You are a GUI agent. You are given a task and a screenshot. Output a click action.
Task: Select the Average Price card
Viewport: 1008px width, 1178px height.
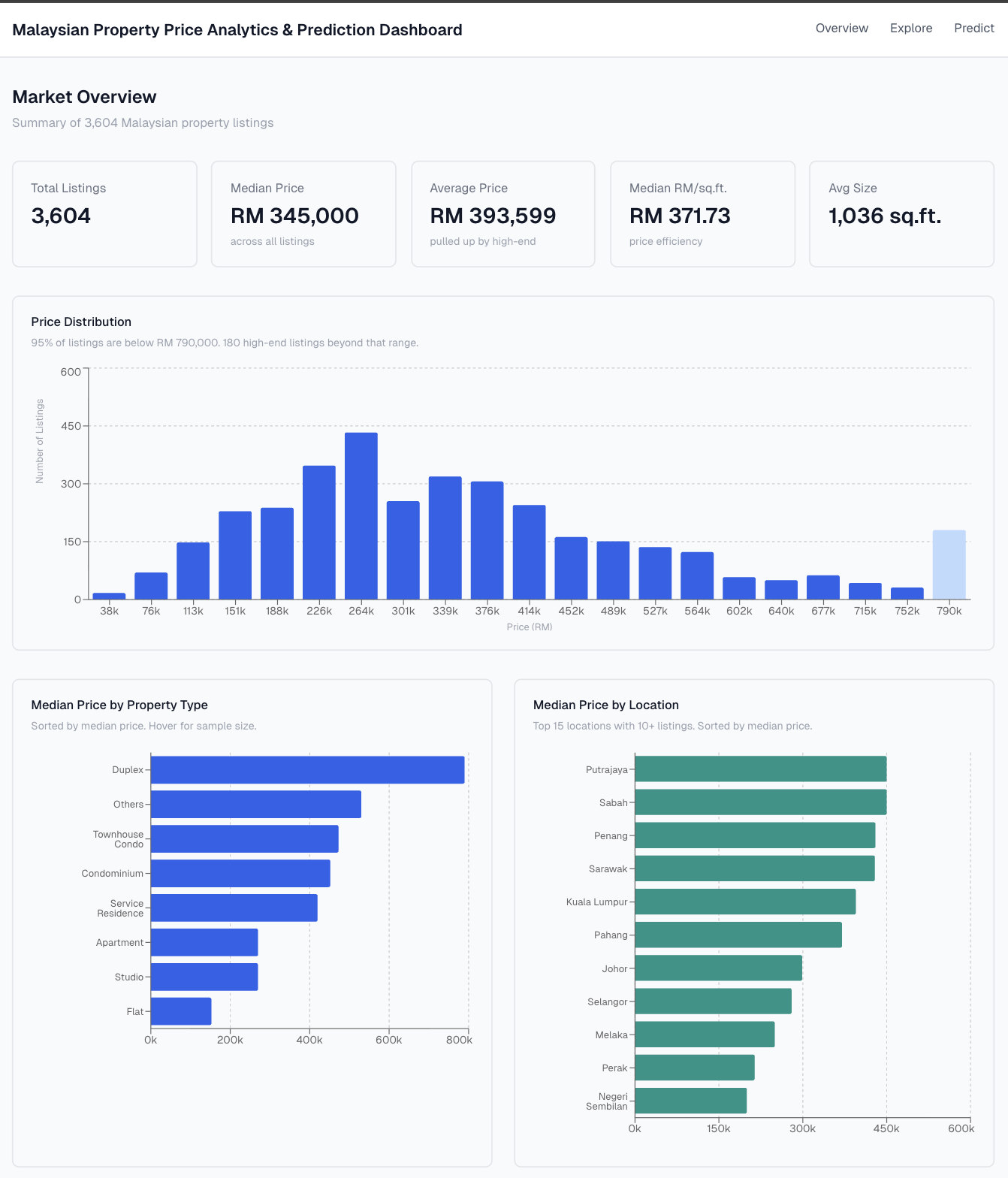pyautogui.click(x=503, y=214)
